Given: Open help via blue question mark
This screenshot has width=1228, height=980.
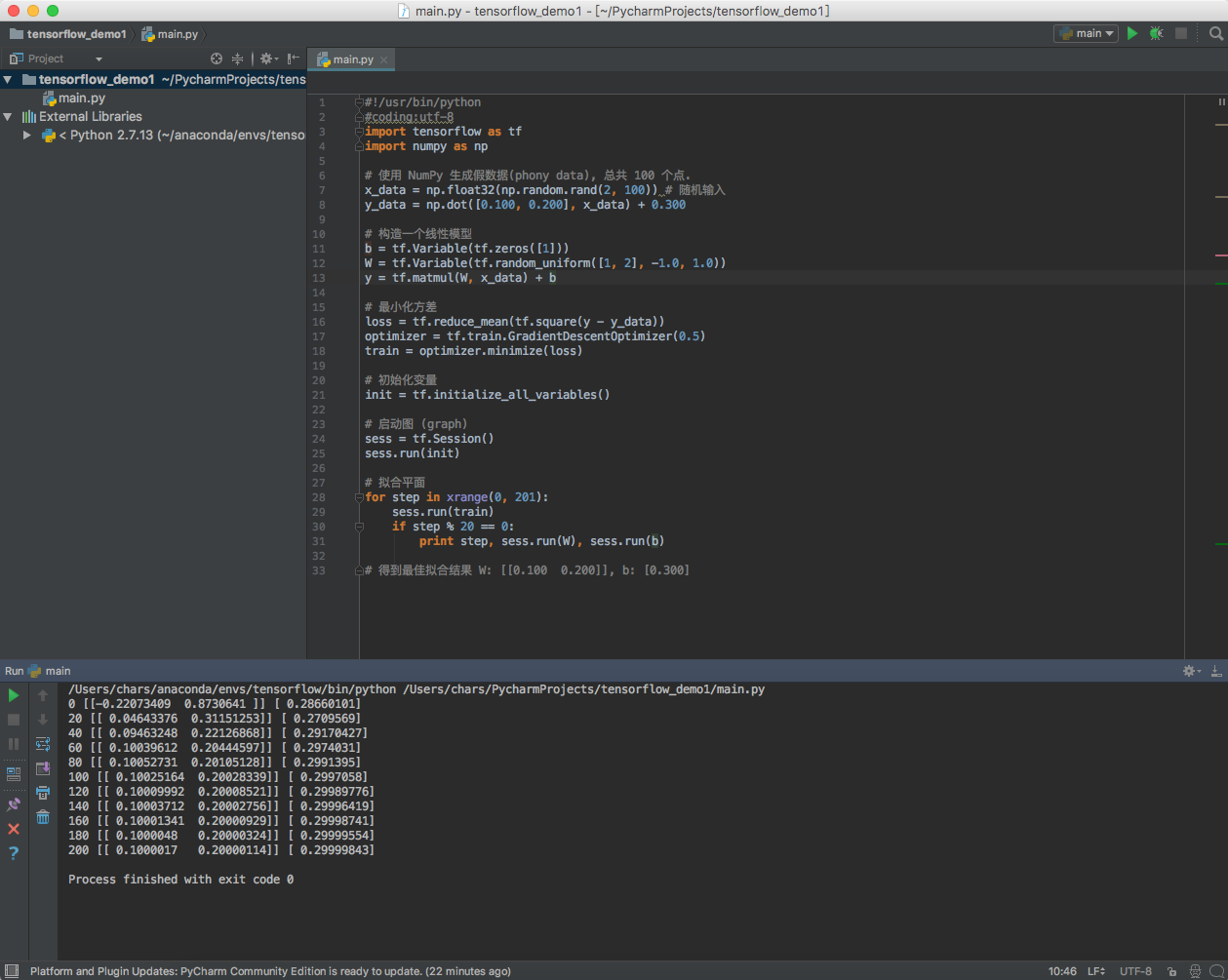Looking at the screenshot, I should click(x=14, y=853).
